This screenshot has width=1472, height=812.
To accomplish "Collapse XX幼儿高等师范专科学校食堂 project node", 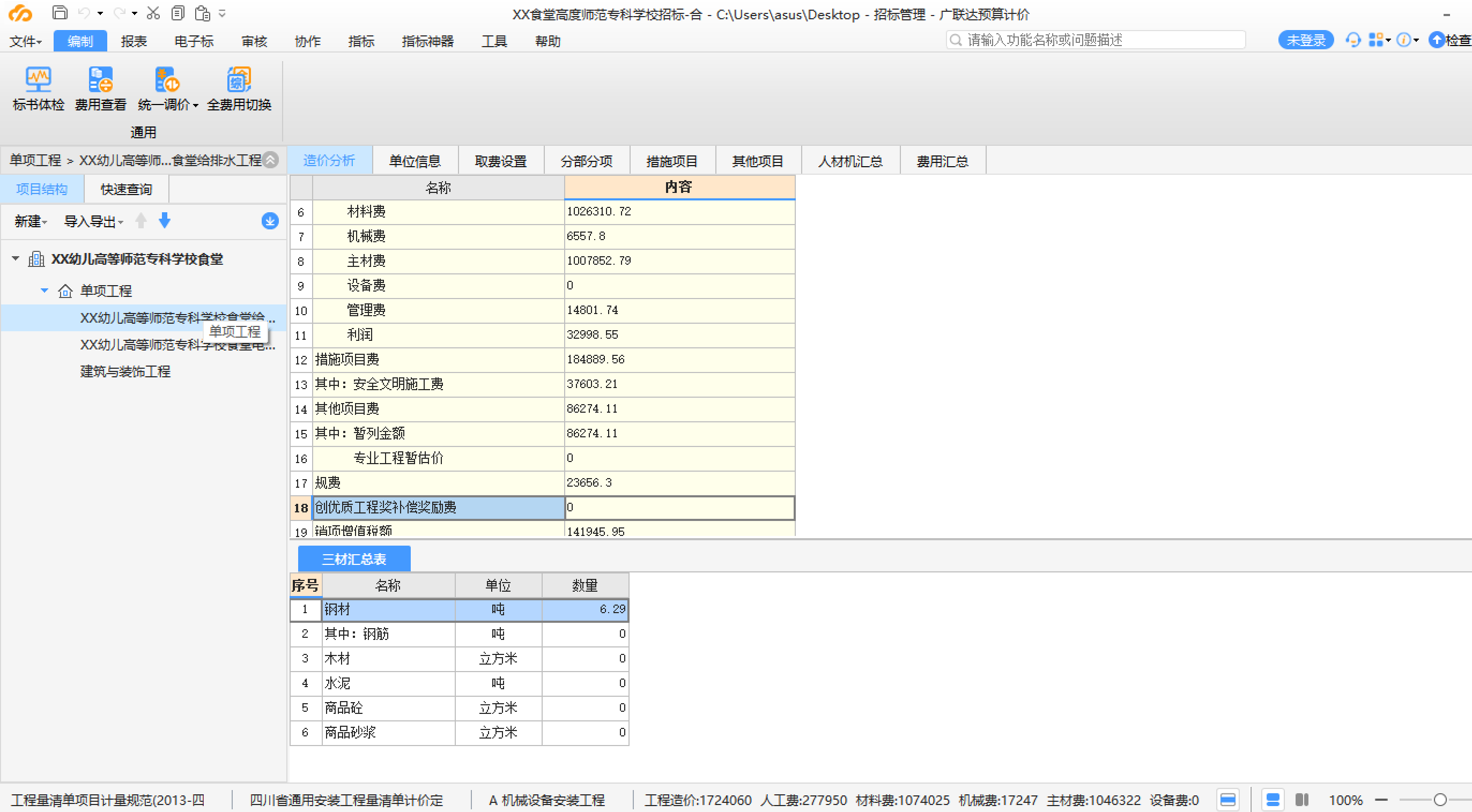I will pyautogui.click(x=16, y=259).
